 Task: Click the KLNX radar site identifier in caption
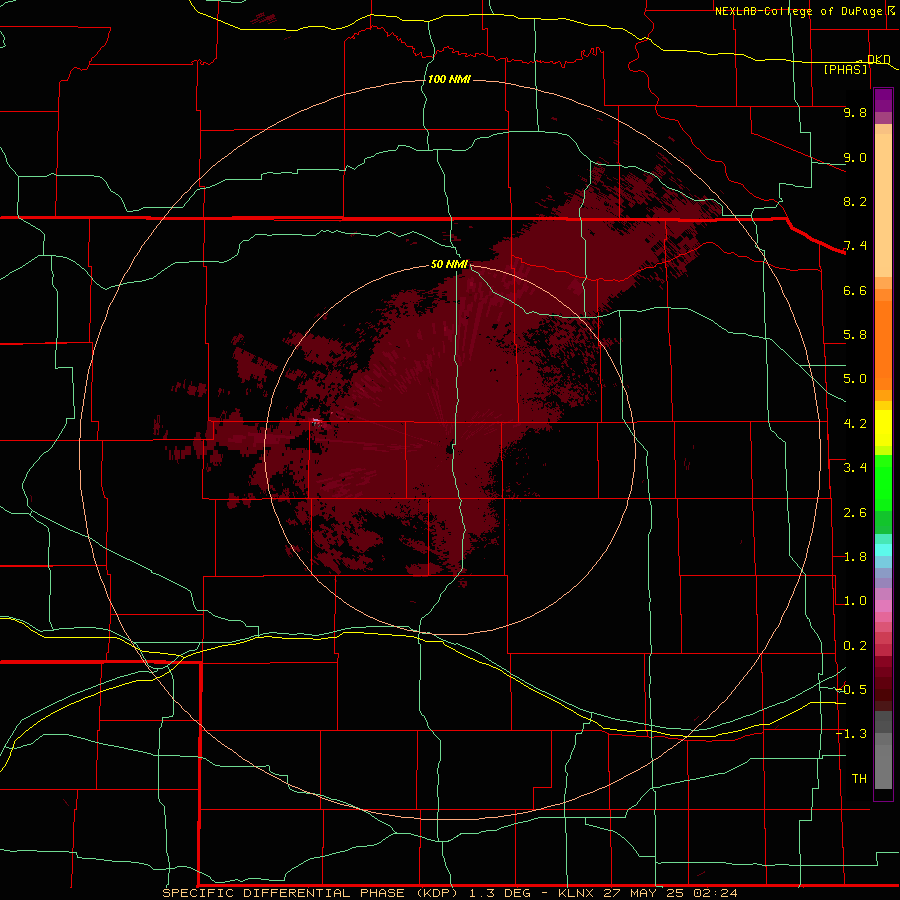pyautogui.click(x=576, y=893)
